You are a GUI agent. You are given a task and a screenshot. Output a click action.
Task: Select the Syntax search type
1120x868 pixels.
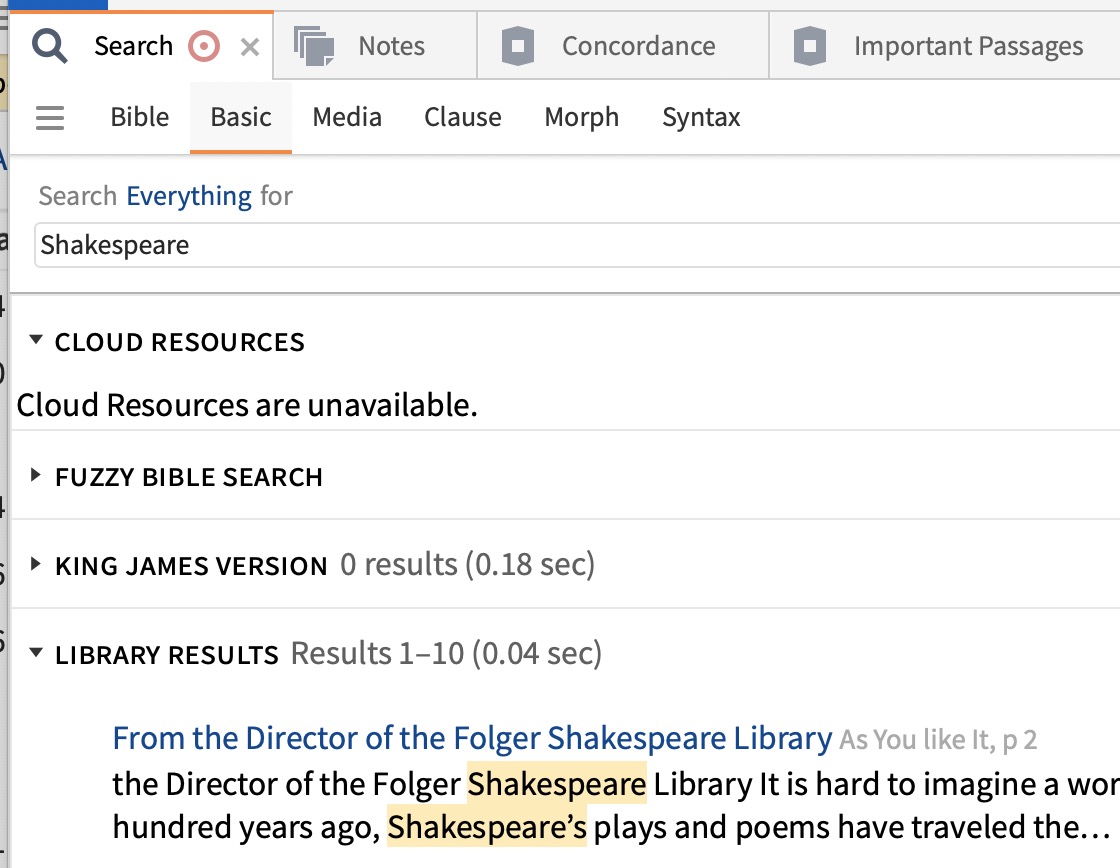(701, 117)
